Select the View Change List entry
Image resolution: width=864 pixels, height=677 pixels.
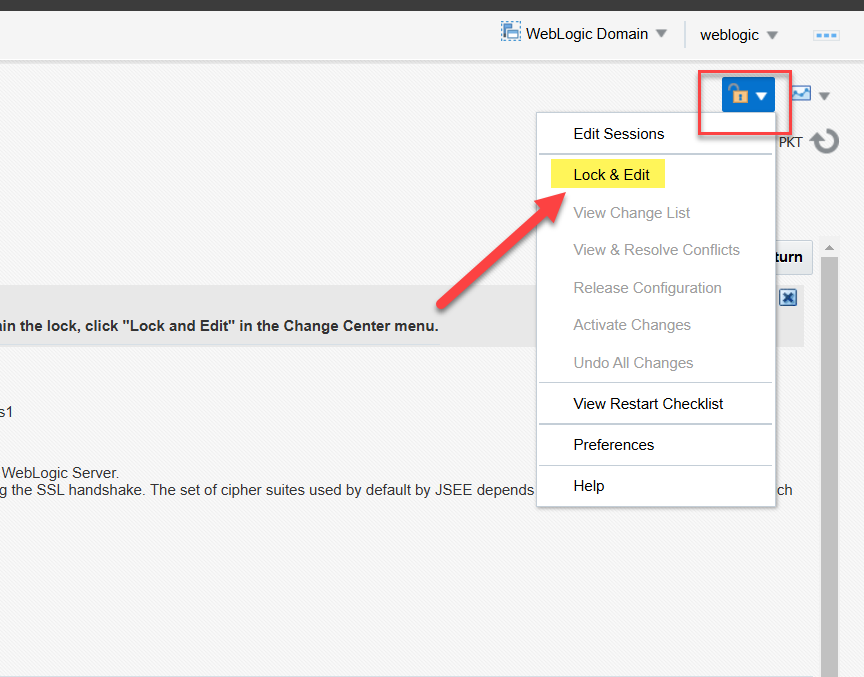coord(631,213)
